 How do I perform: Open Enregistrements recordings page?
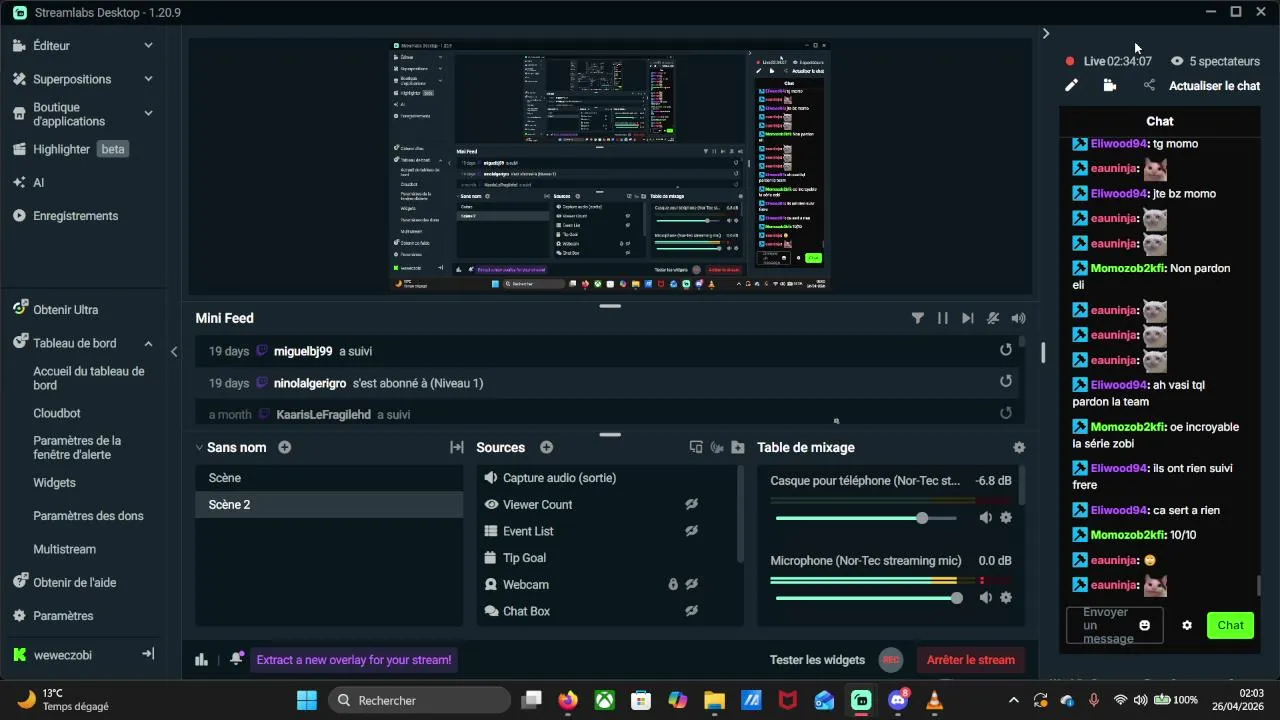click(75, 216)
